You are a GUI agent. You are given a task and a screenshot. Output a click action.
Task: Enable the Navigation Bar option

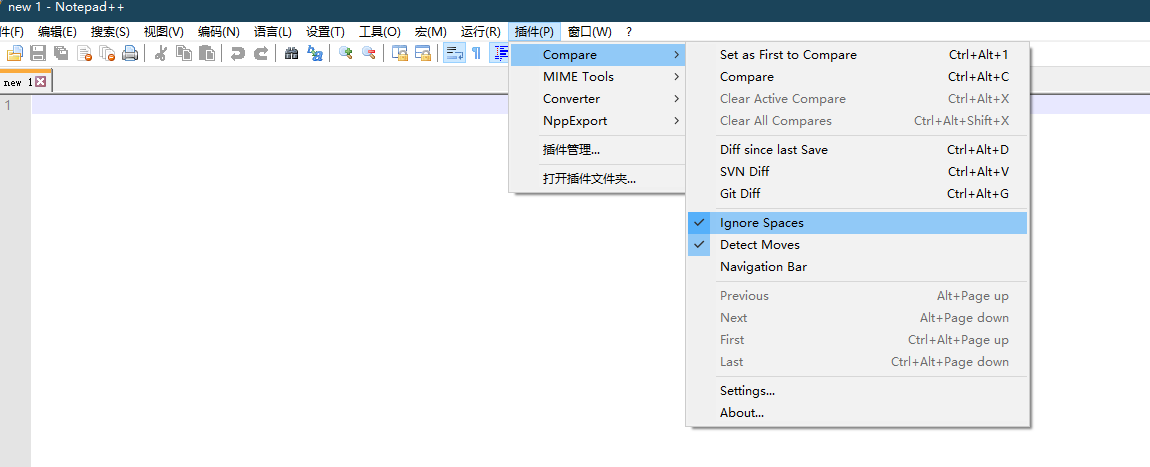[857, 267]
